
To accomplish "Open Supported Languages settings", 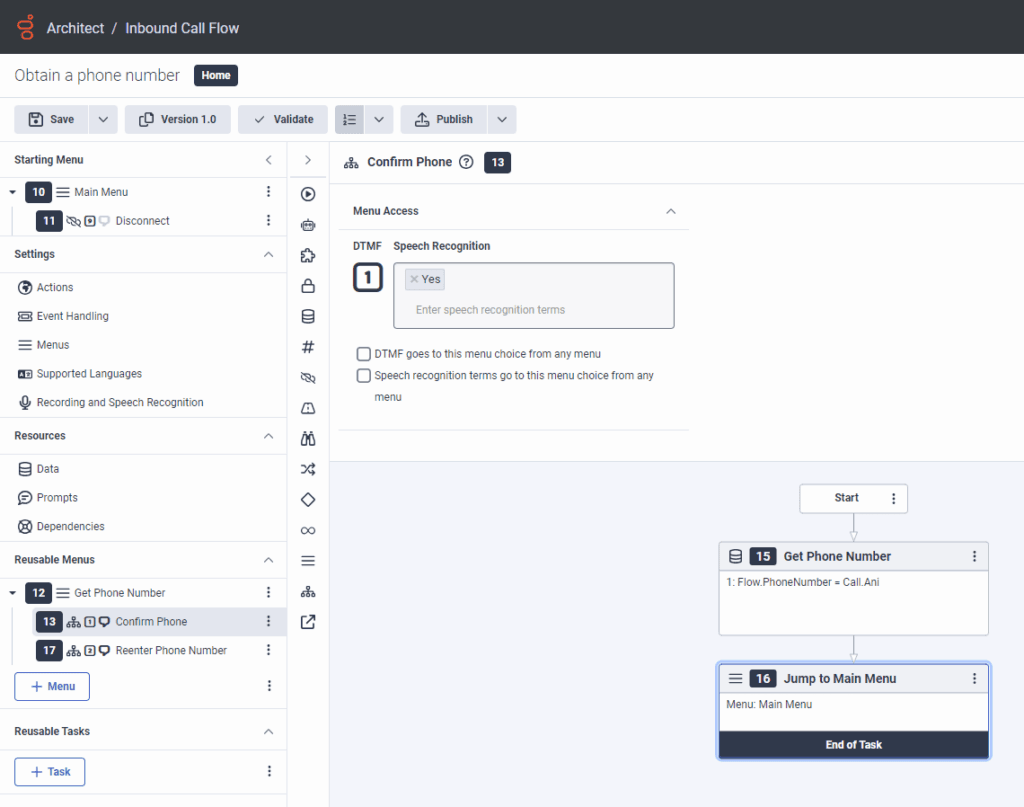I will point(89,374).
